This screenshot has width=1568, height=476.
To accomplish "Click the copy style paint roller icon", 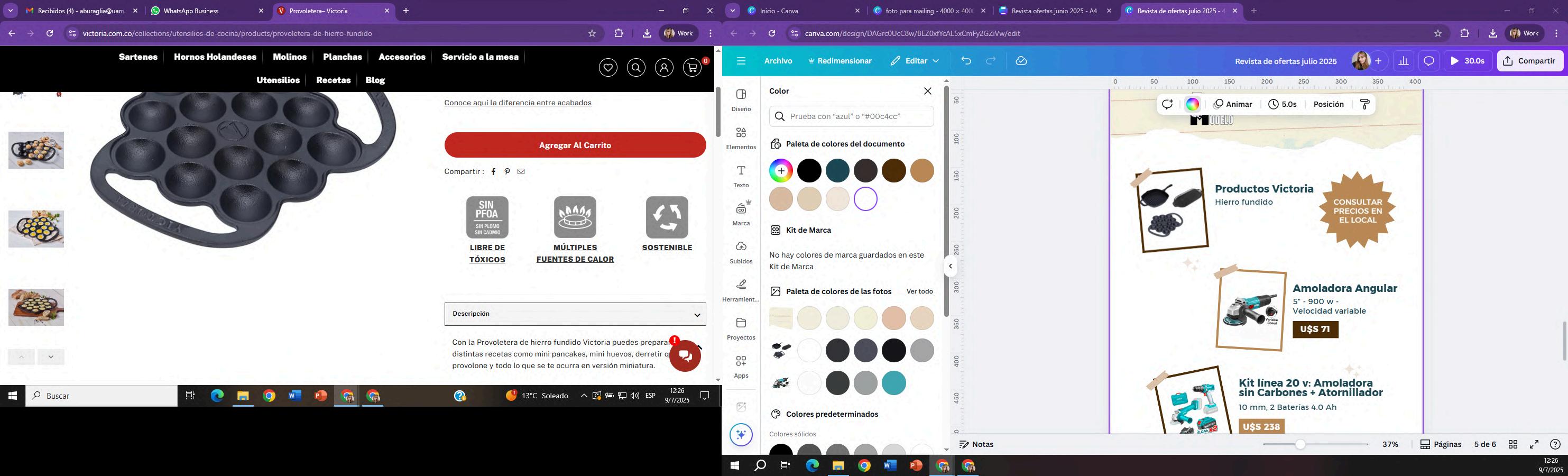I will [x=1364, y=105].
